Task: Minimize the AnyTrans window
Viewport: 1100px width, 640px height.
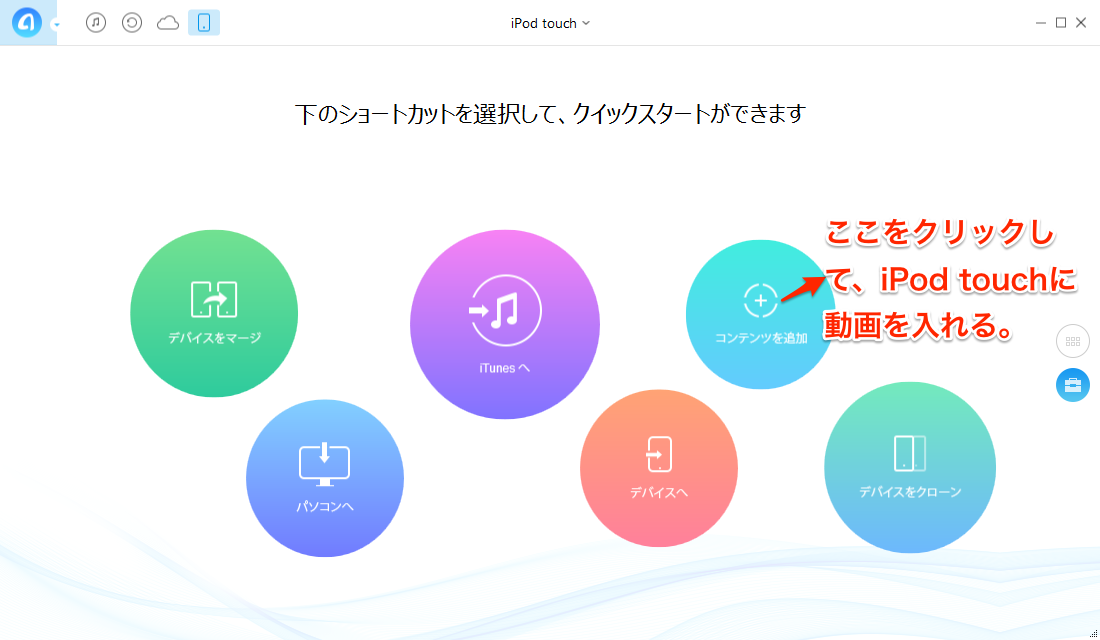Action: pyautogui.click(x=1040, y=23)
